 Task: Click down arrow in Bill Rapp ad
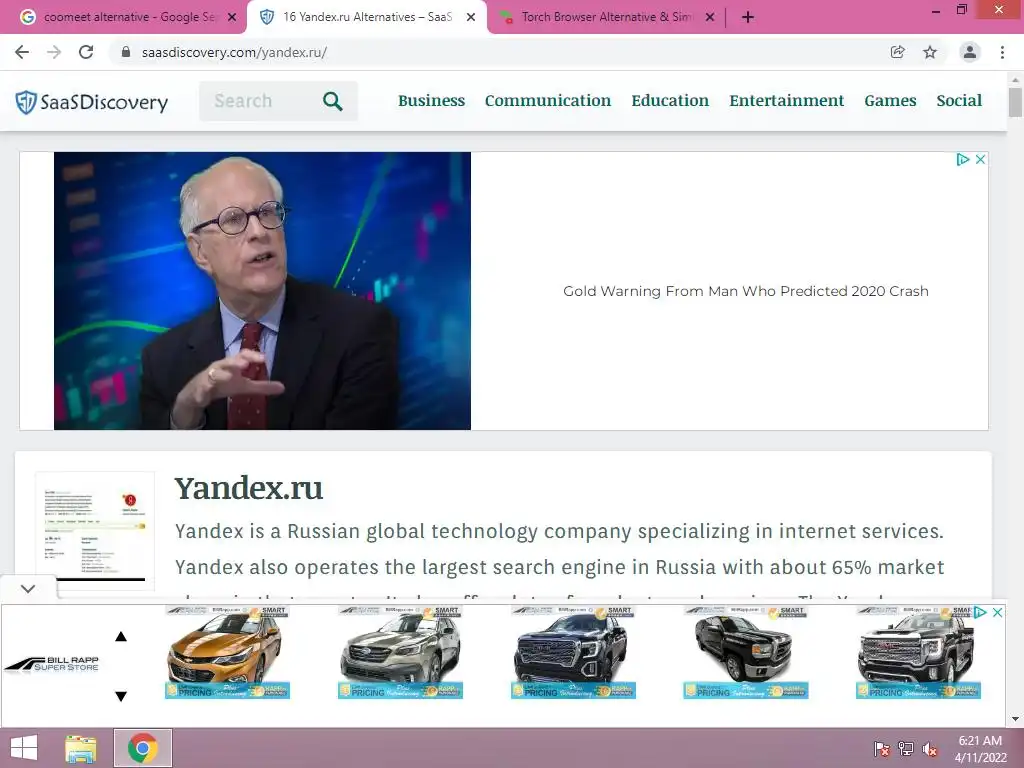pos(121,696)
